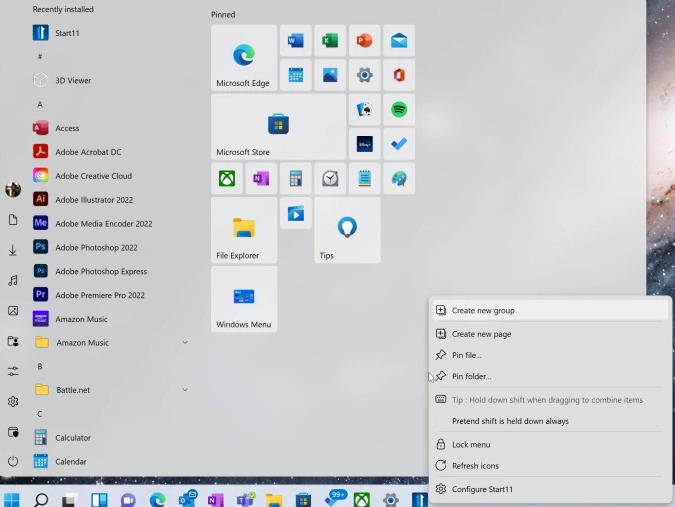Image resolution: width=675 pixels, height=507 pixels.
Task: Open Settings gear in the sidebar
Action: (13, 402)
